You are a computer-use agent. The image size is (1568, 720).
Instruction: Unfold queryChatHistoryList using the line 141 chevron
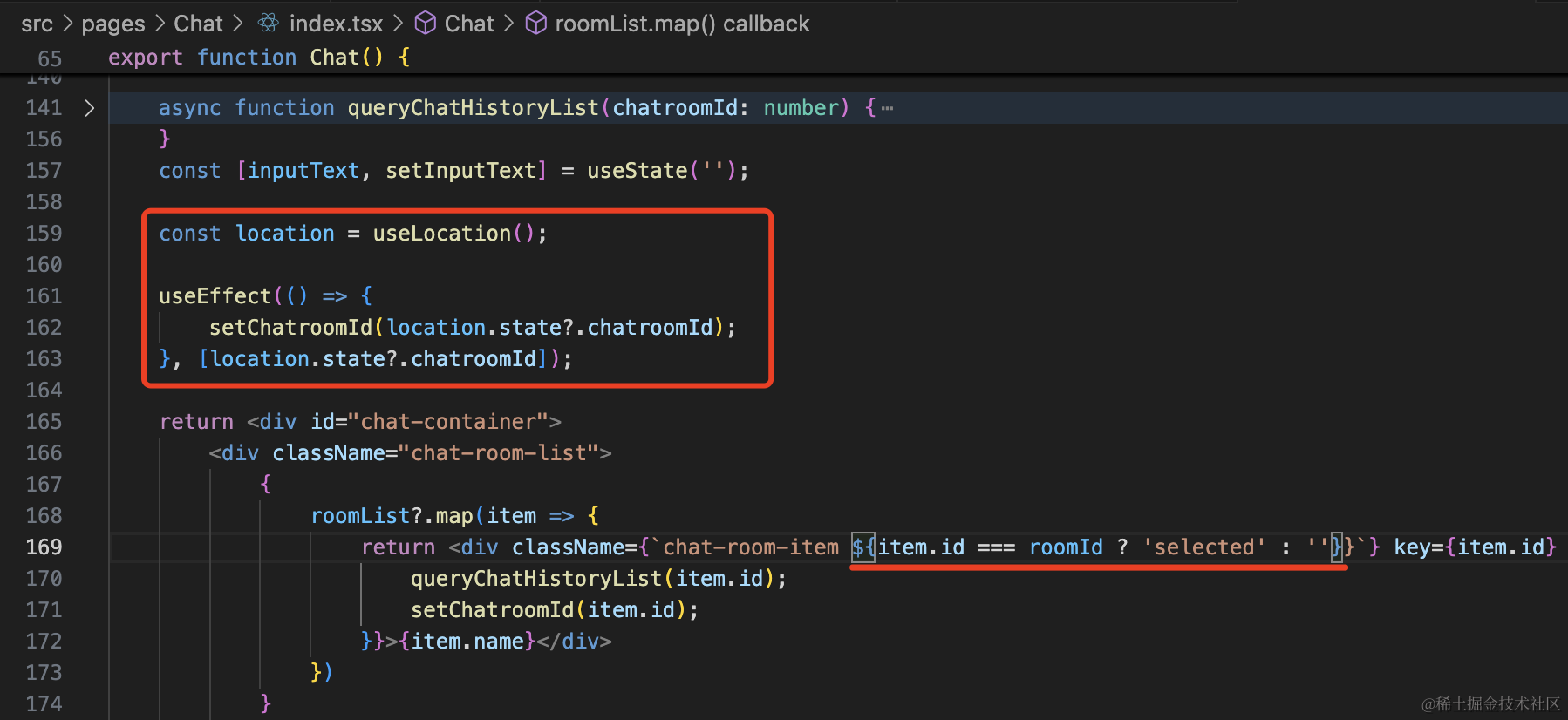pyautogui.click(x=89, y=108)
